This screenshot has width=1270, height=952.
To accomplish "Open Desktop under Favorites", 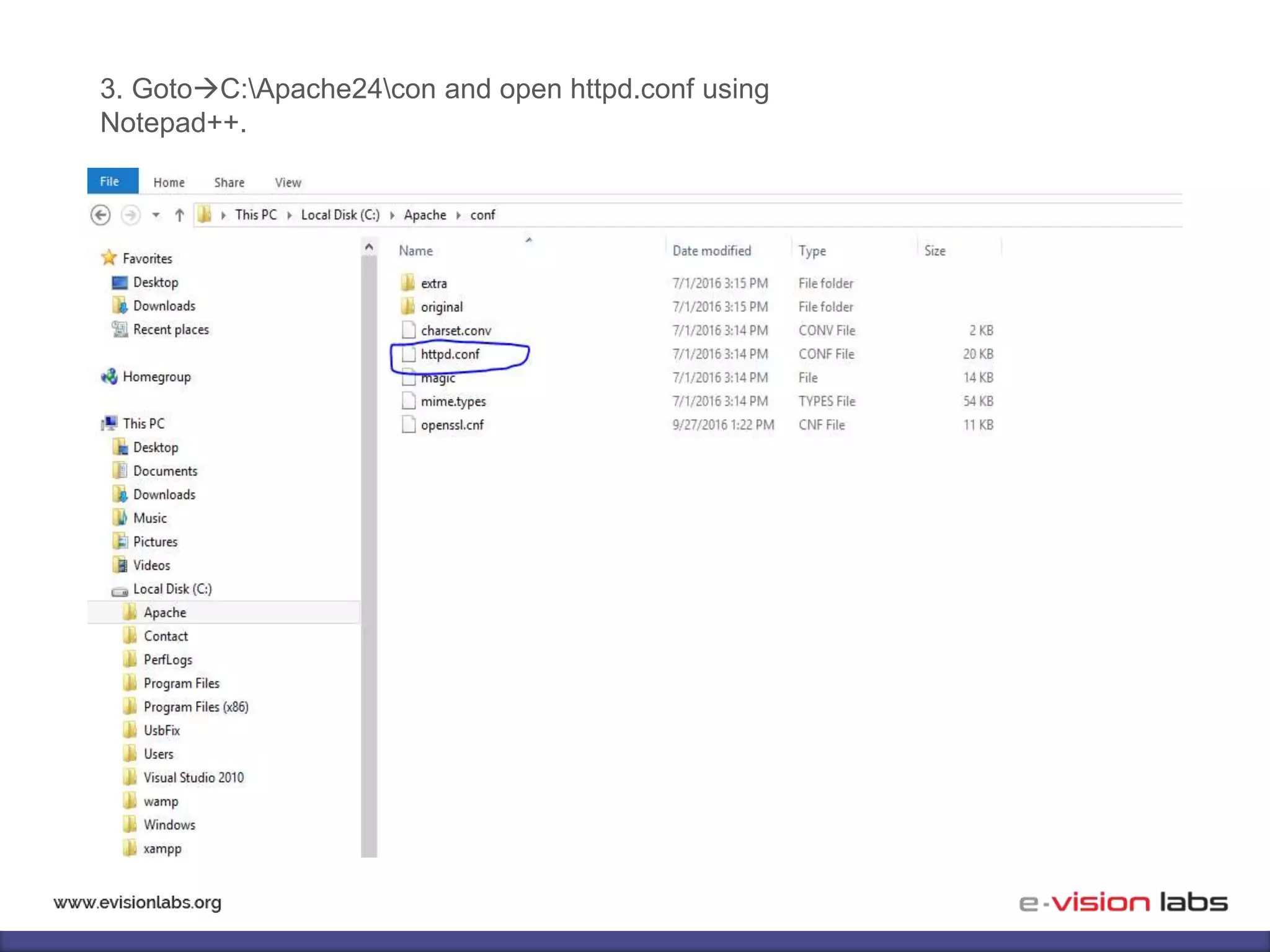I will click(156, 282).
